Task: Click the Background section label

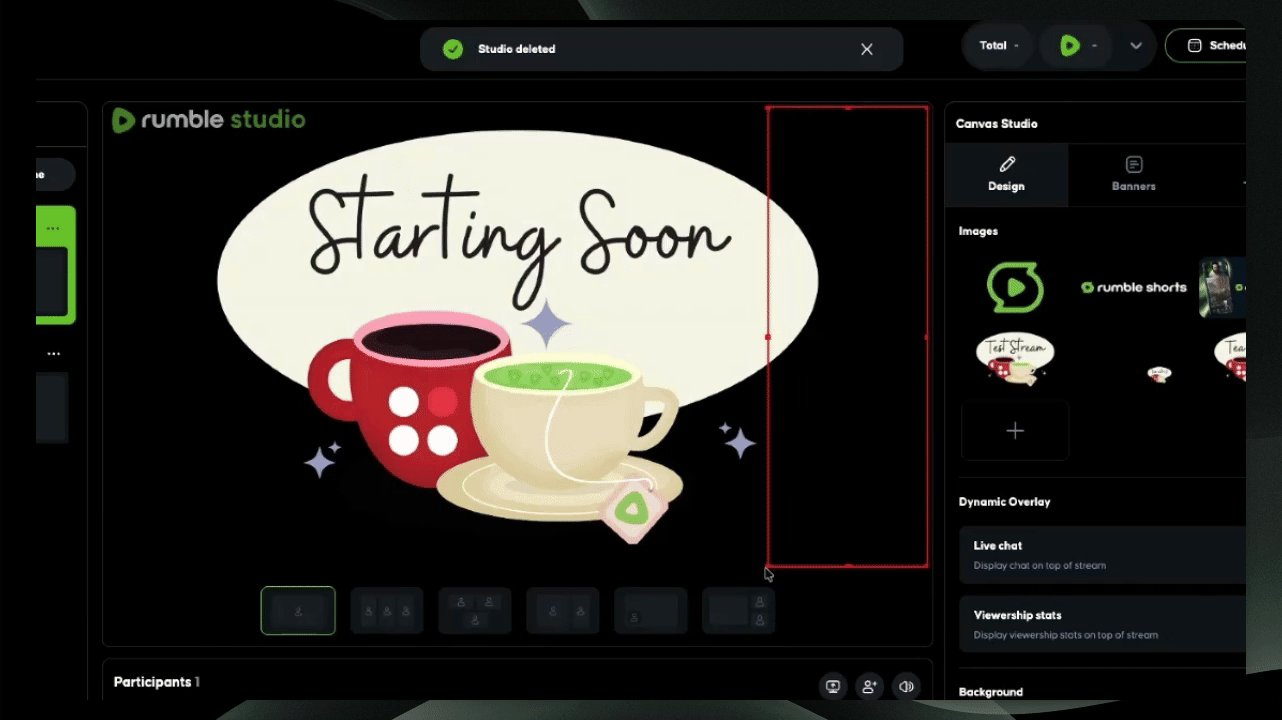Action: click(x=990, y=692)
